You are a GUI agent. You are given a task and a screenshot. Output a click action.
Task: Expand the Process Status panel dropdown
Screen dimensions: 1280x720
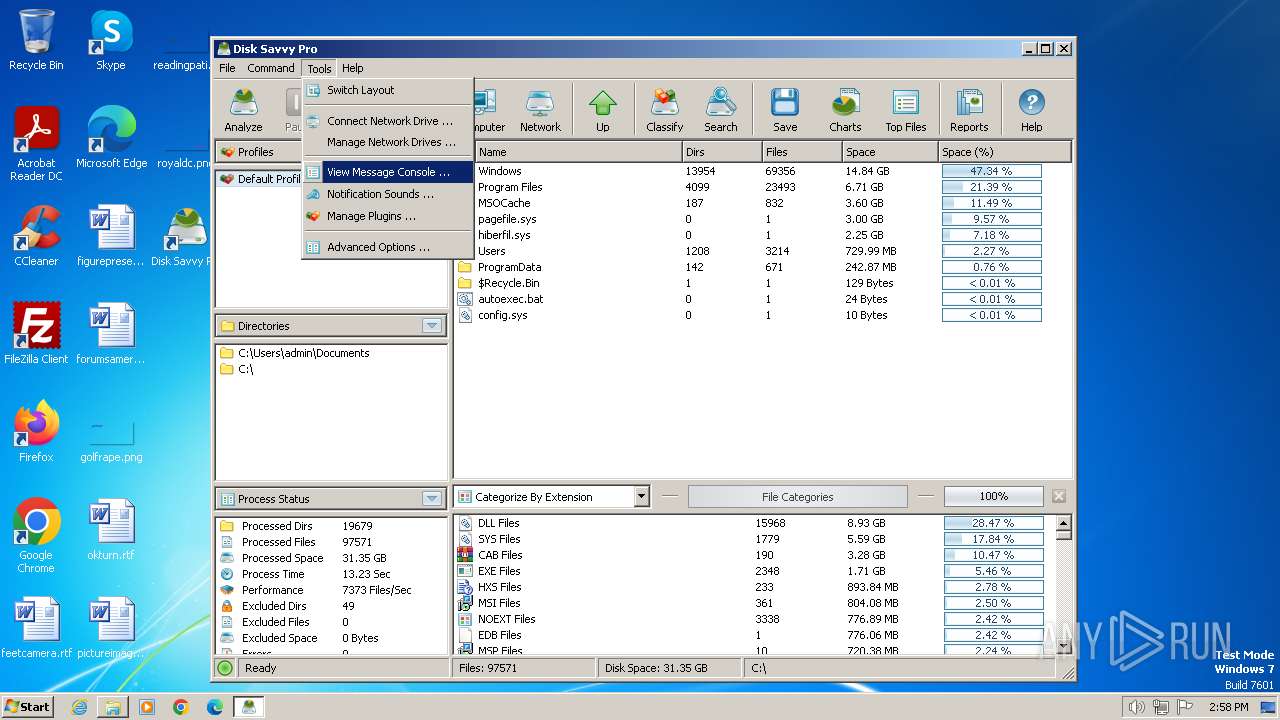(432, 499)
